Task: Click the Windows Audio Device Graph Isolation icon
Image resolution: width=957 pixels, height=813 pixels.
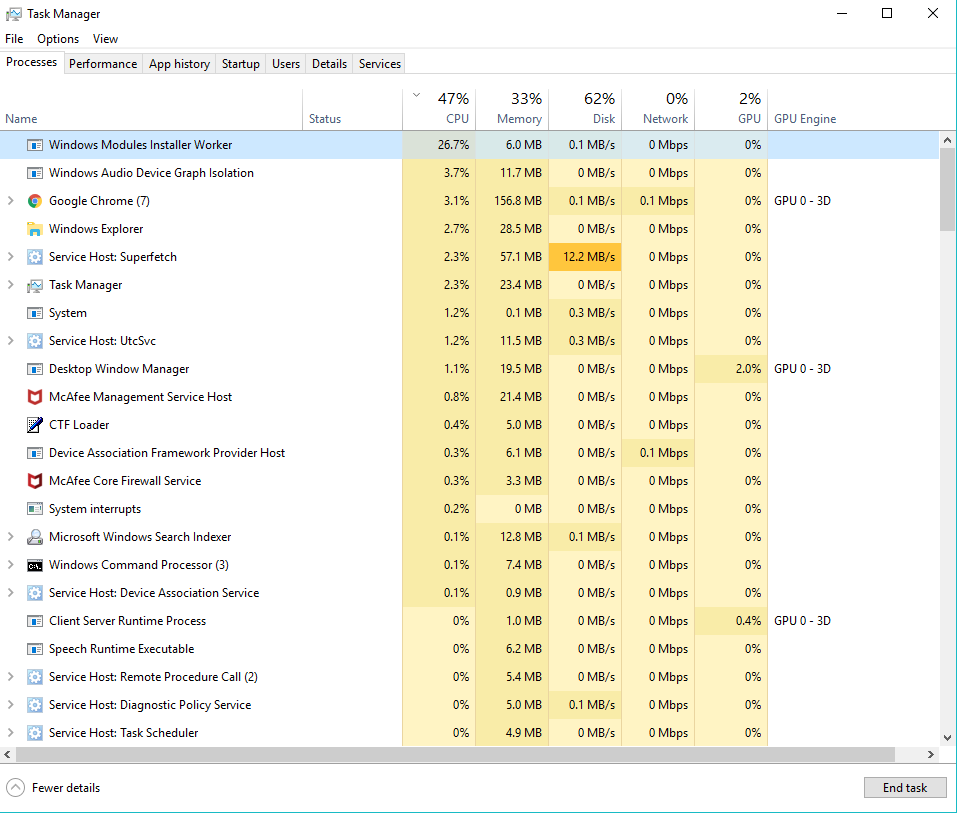Action: click(35, 173)
